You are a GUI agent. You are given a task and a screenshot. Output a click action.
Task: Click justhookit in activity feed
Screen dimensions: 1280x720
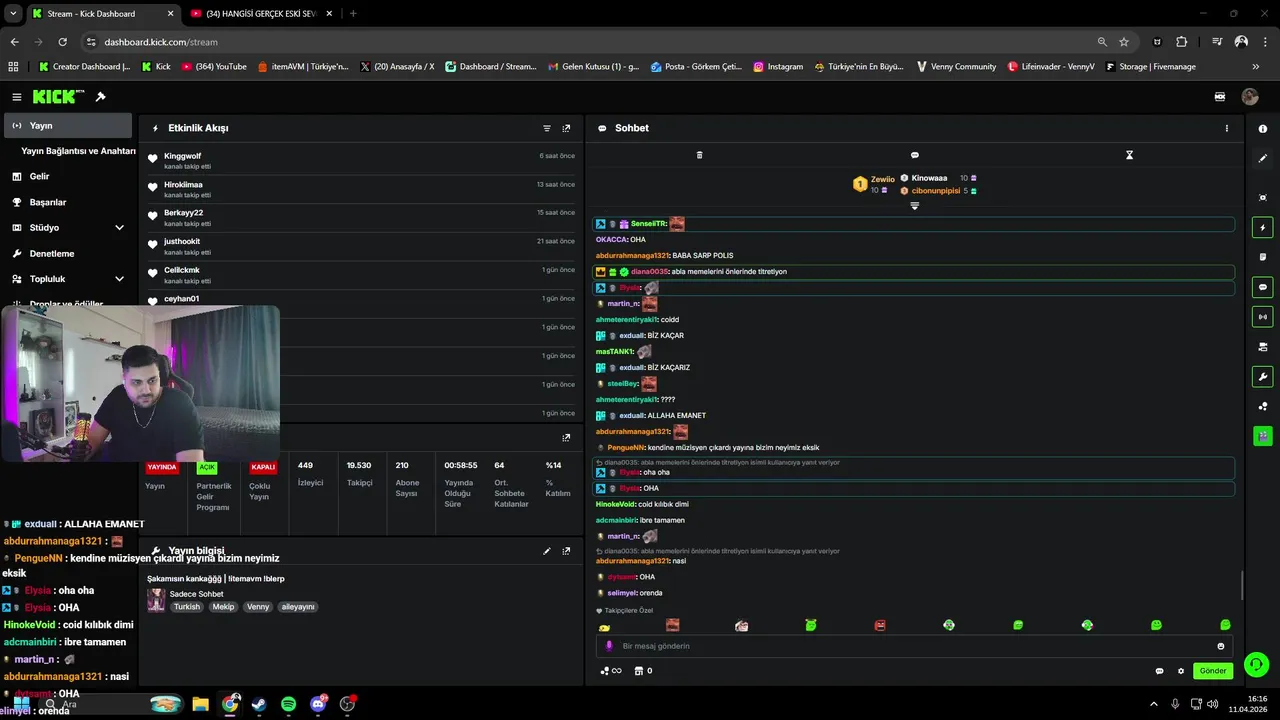pos(182,241)
